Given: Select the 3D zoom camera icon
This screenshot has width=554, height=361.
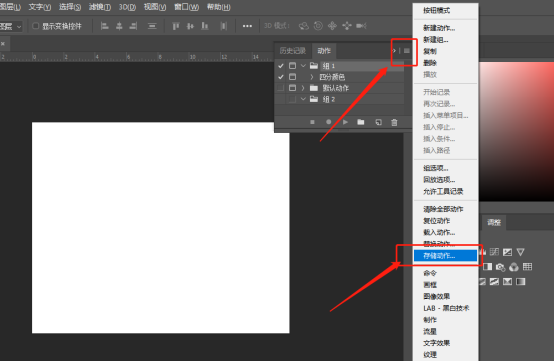Looking at the screenshot, I should [361, 26].
